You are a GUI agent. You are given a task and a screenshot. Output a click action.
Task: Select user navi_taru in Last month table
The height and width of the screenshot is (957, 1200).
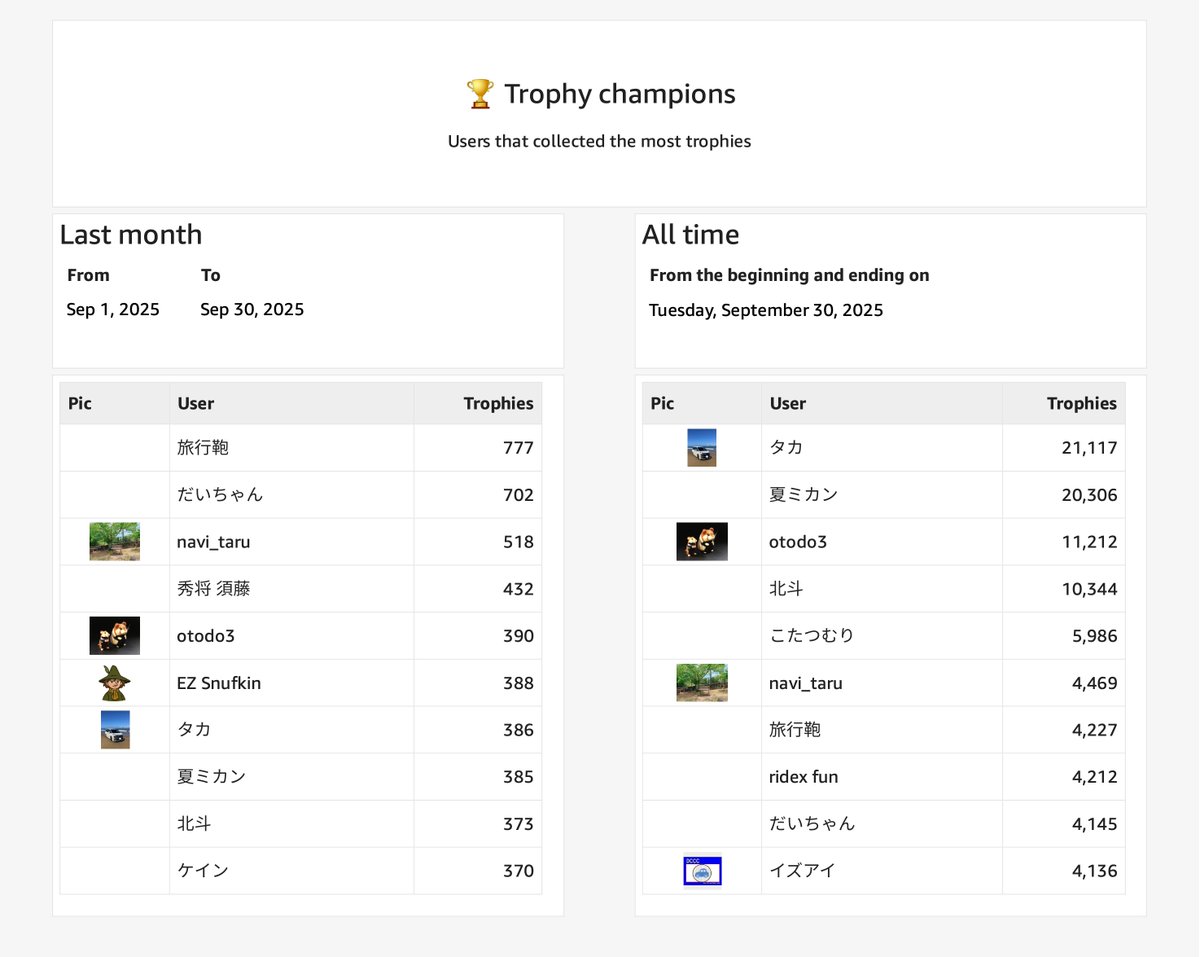tap(214, 542)
